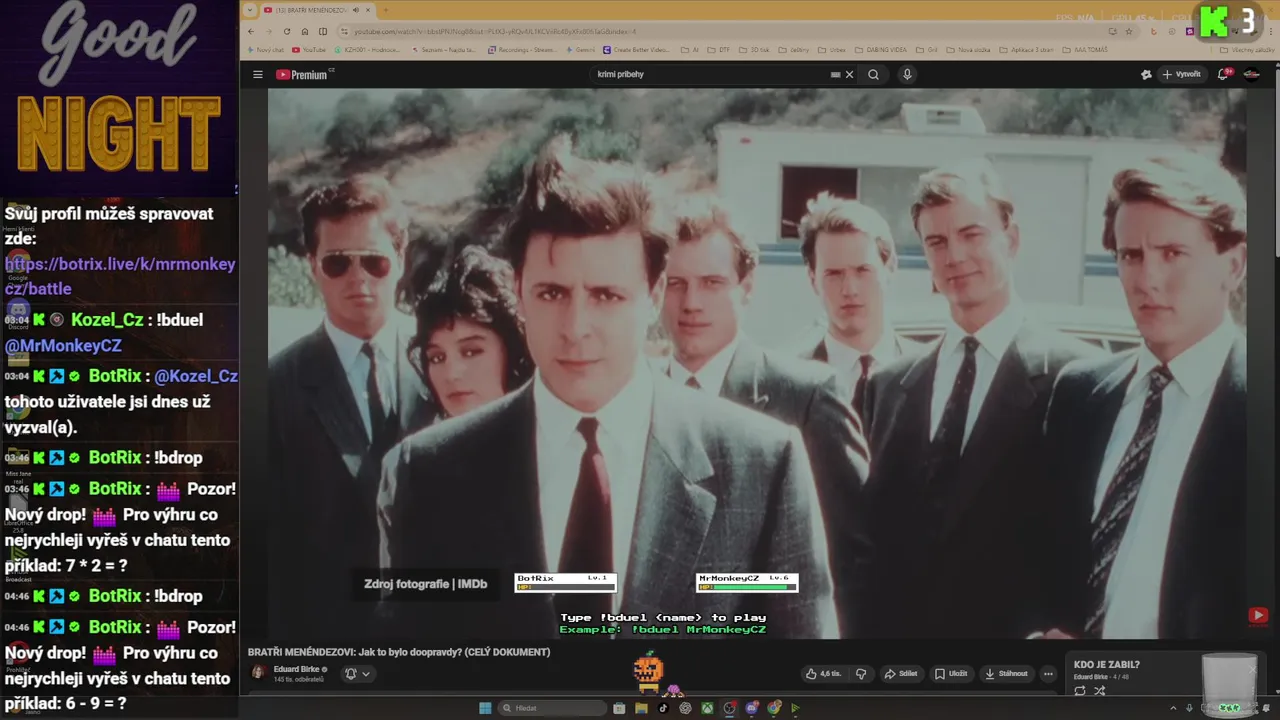Click the Vytvořit create button
The width and height of the screenshot is (1280, 720).
1181,74
